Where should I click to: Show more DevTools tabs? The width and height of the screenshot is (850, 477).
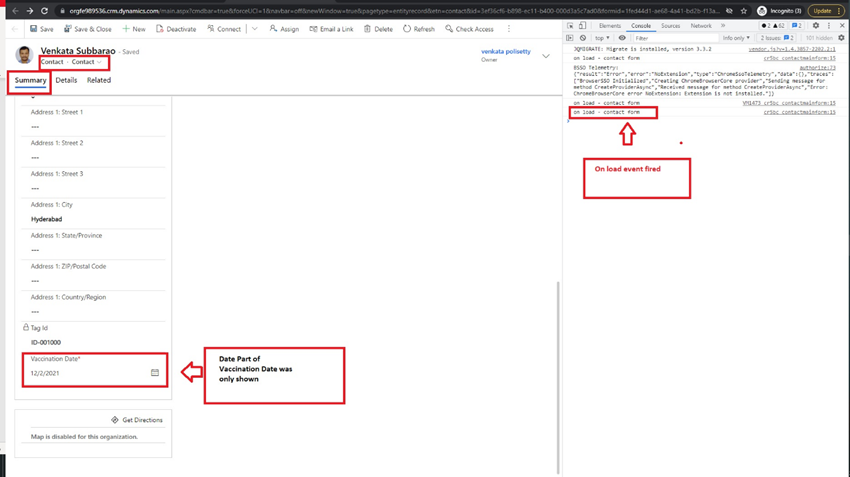click(723, 26)
